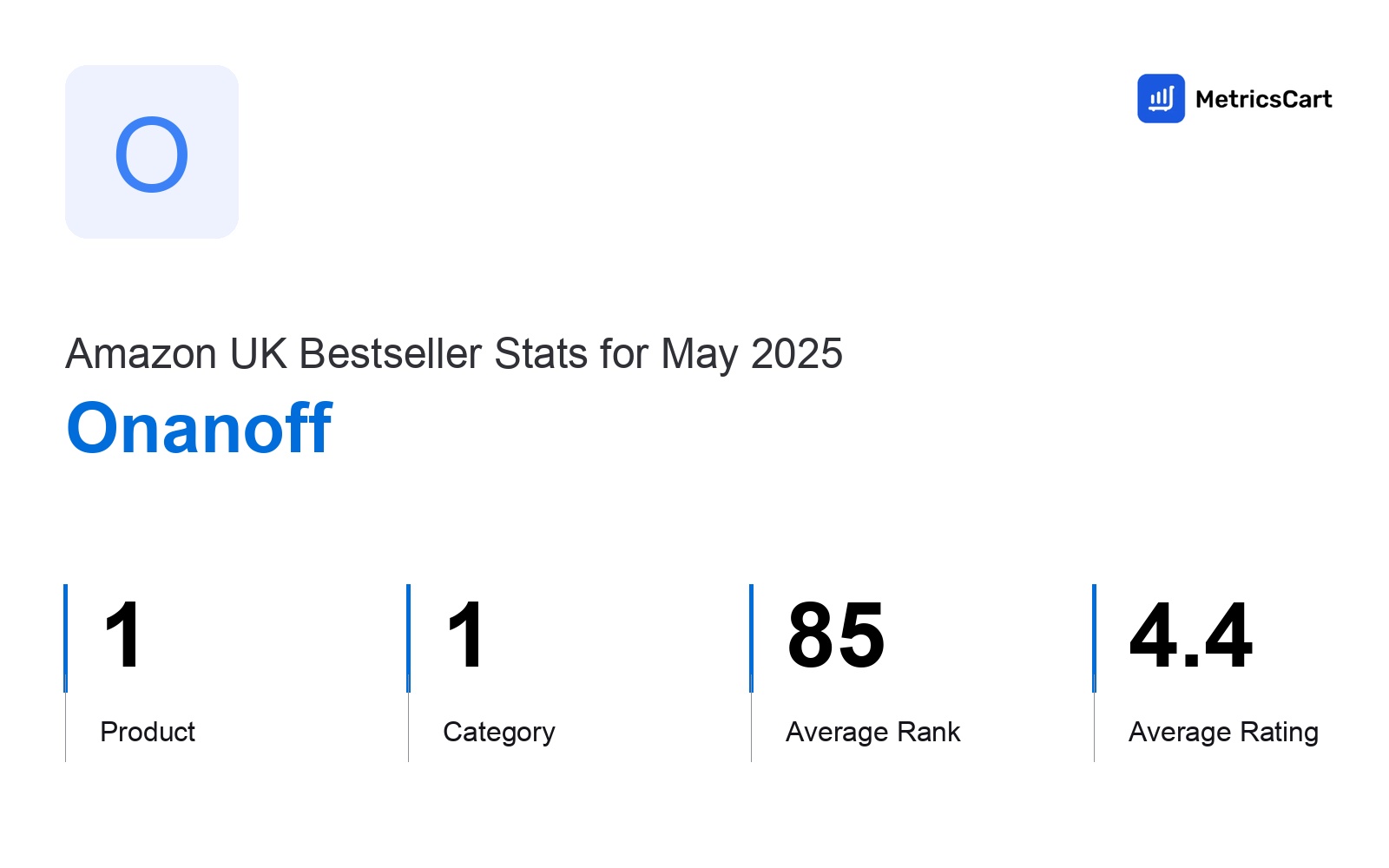The width and height of the screenshot is (1389, 868).
Task: Click the blue bar beside Average Rank
Action: tap(751, 638)
